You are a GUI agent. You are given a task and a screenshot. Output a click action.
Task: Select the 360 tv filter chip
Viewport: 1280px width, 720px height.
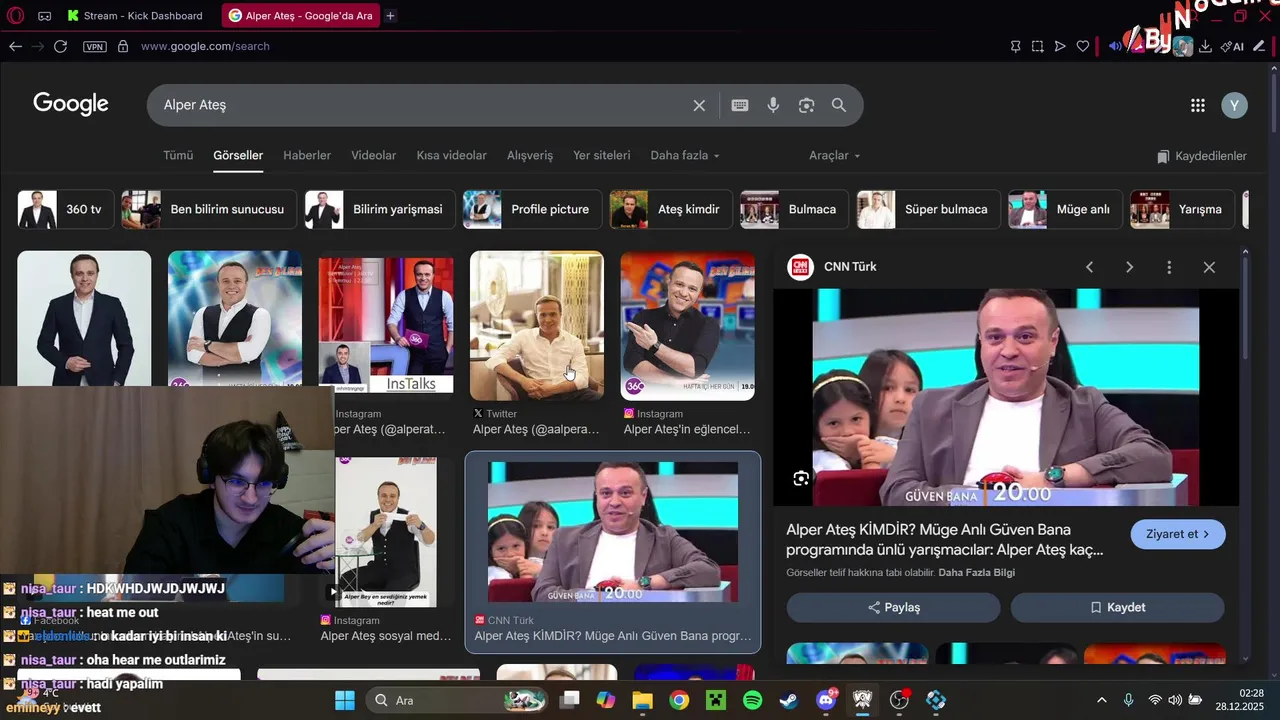(65, 209)
